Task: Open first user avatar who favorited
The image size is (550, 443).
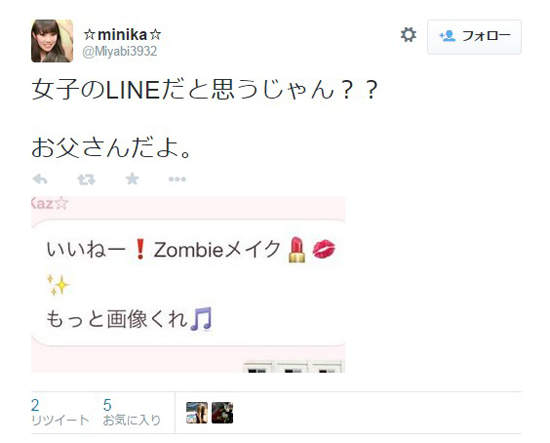Action: click(x=197, y=412)
